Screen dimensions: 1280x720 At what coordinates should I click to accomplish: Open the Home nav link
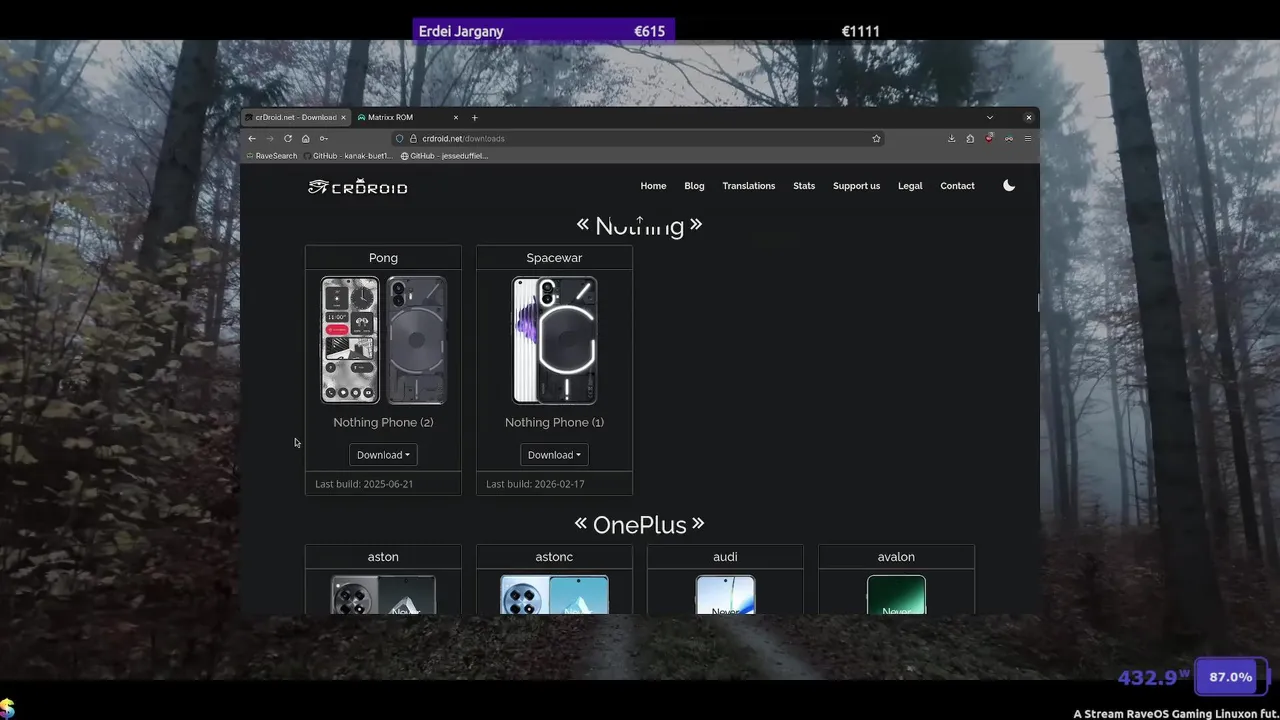(653, 186)
